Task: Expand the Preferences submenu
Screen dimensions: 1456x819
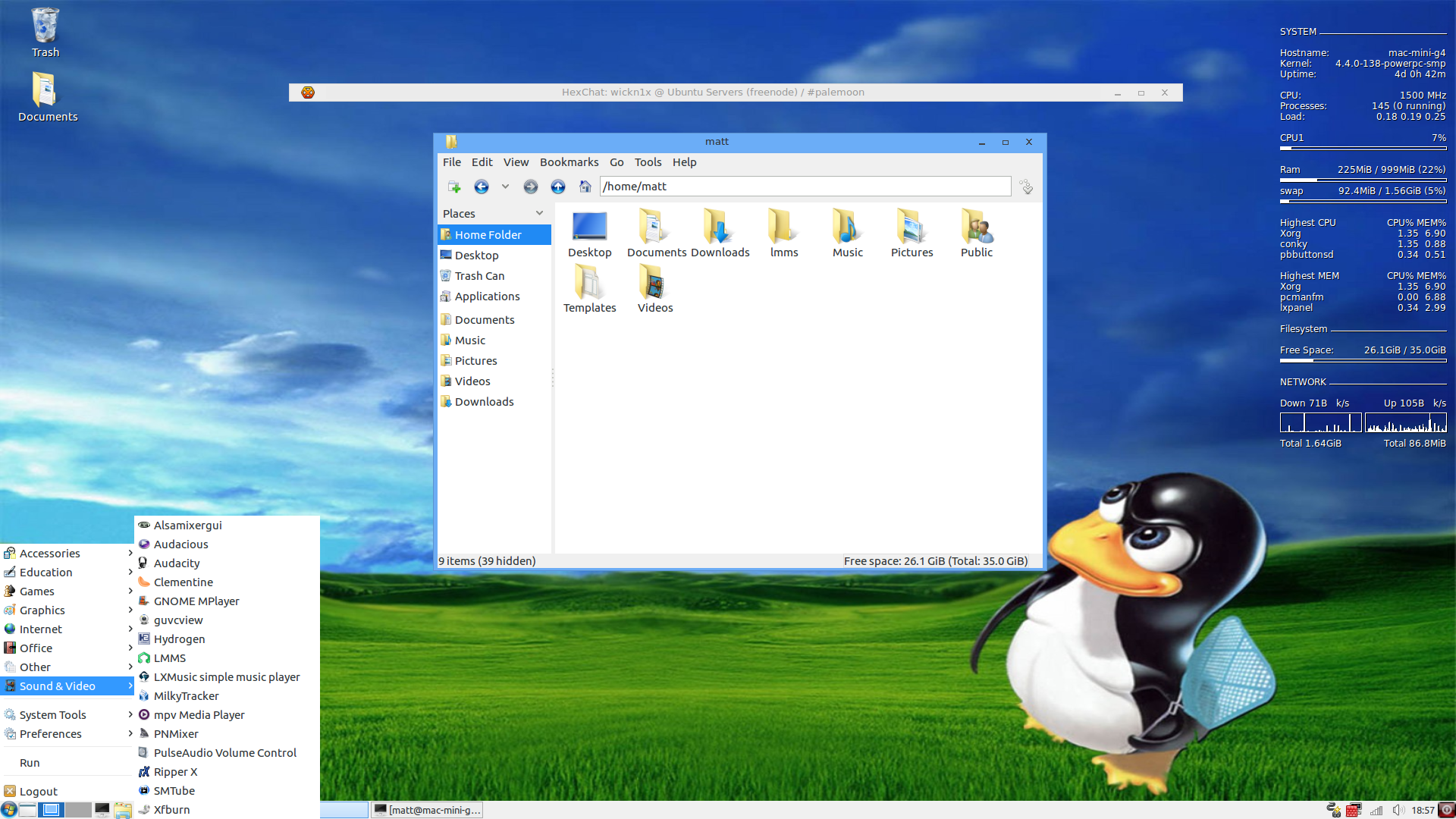Action: coord(67,734)
